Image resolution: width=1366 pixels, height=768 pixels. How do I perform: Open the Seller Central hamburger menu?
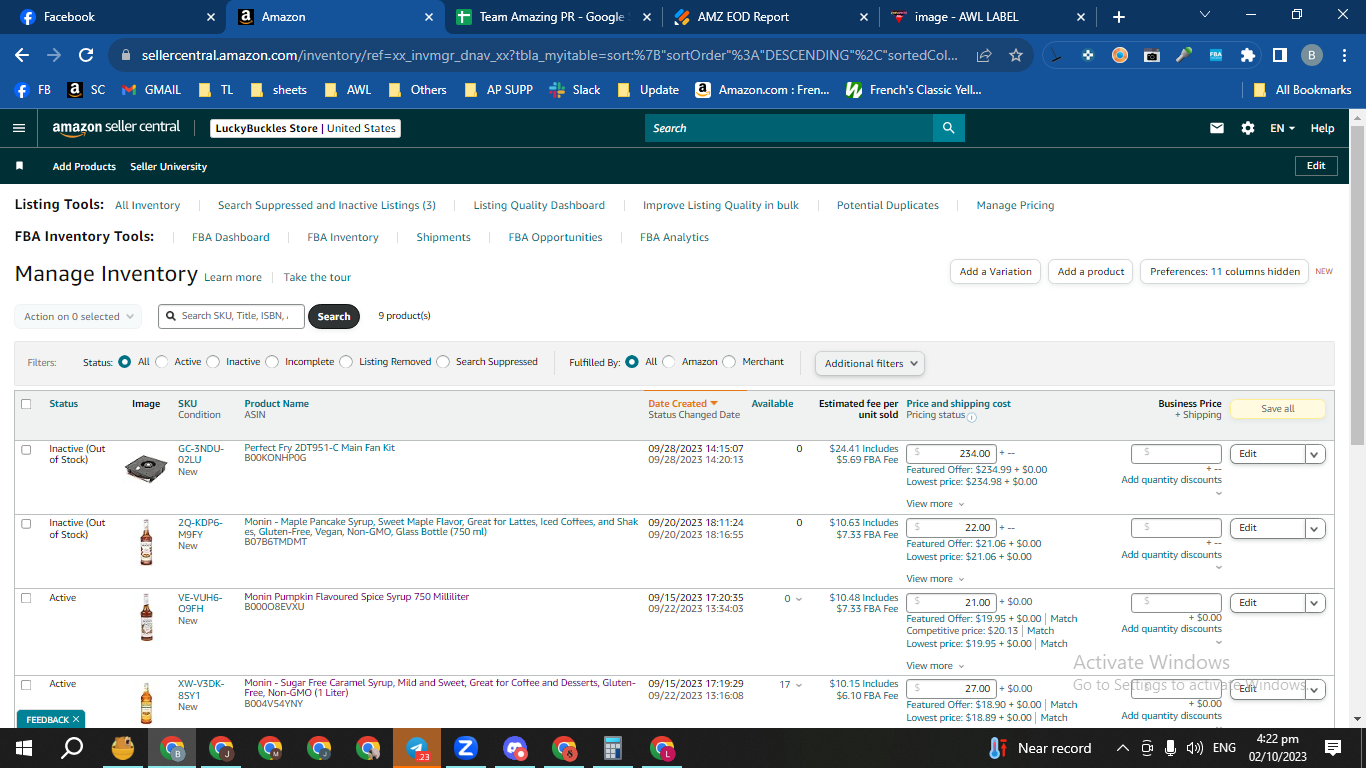[x=18, y=128]
